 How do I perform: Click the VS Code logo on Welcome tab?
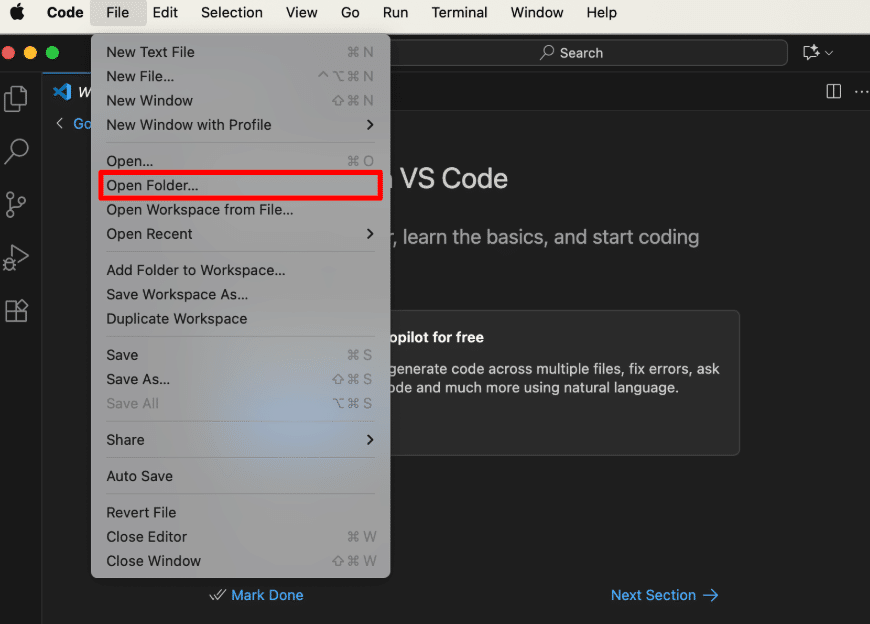(62, 92)
